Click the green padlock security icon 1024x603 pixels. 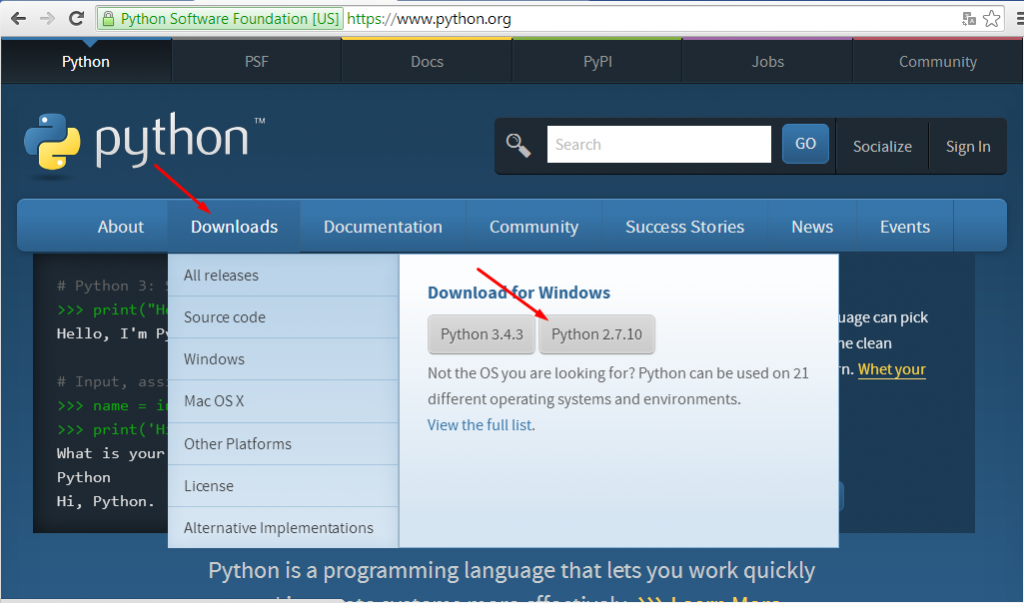click(x=108, y=18)
